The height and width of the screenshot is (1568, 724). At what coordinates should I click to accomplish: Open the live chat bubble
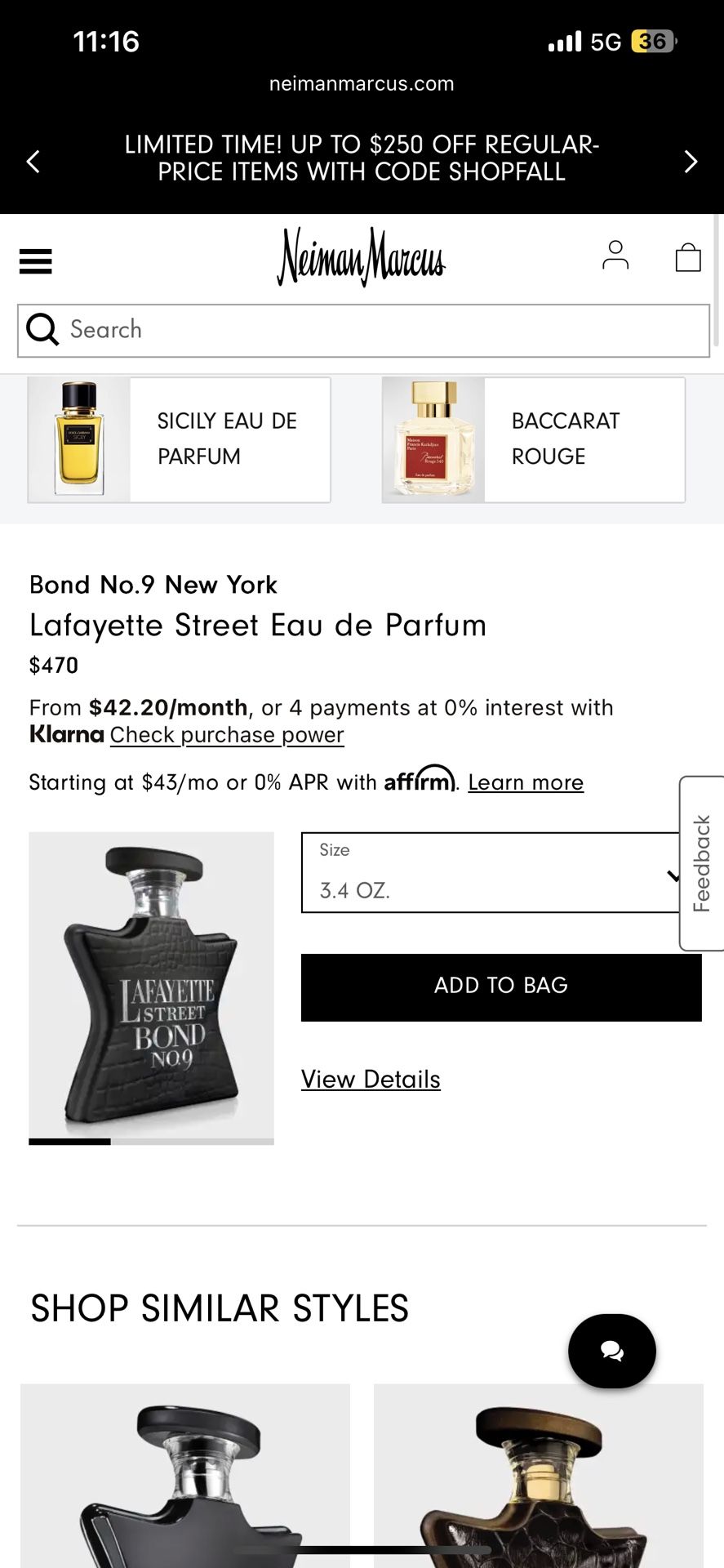point(612,1351)
